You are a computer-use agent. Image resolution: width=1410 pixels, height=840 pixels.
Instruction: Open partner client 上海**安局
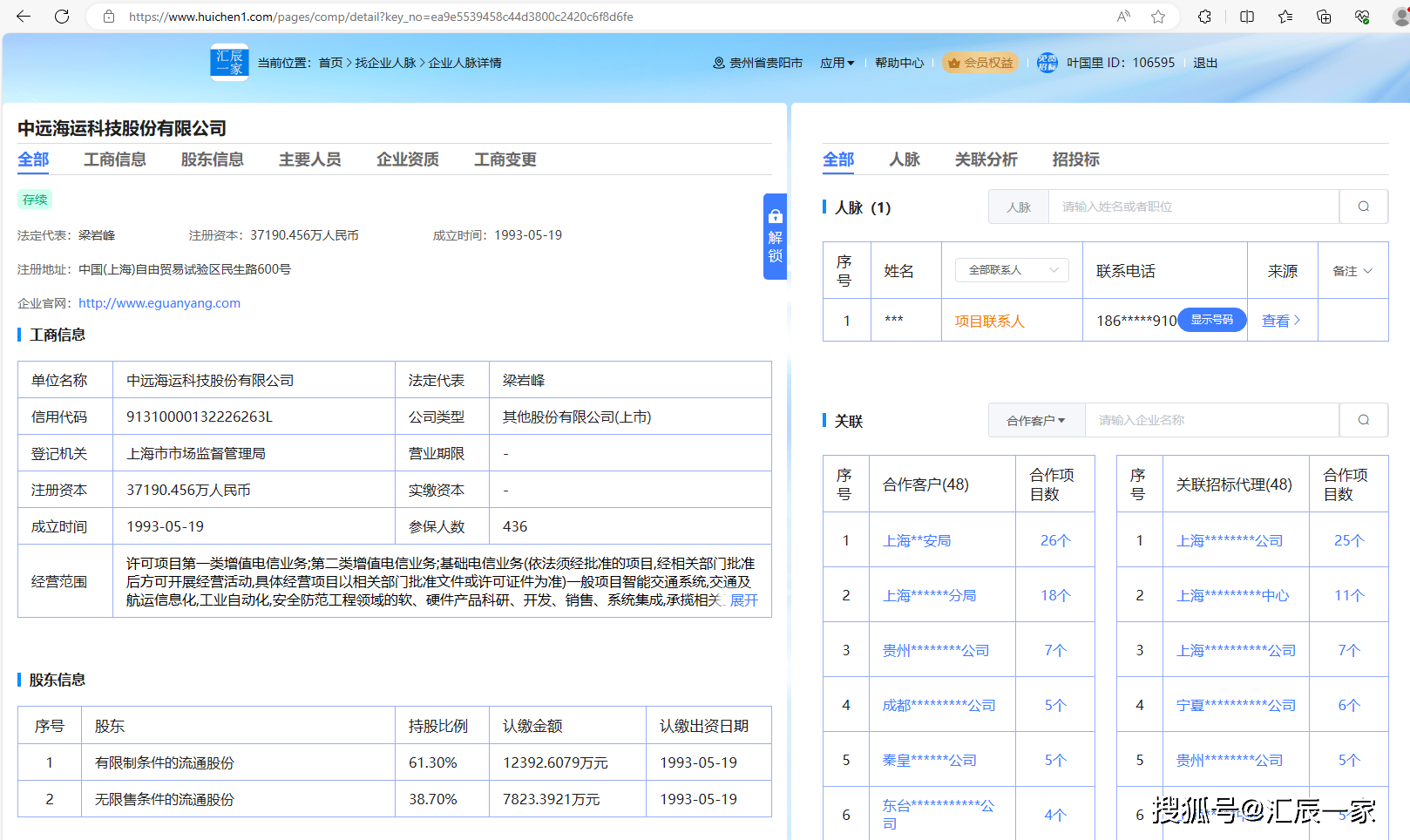(x=917, y=540)
